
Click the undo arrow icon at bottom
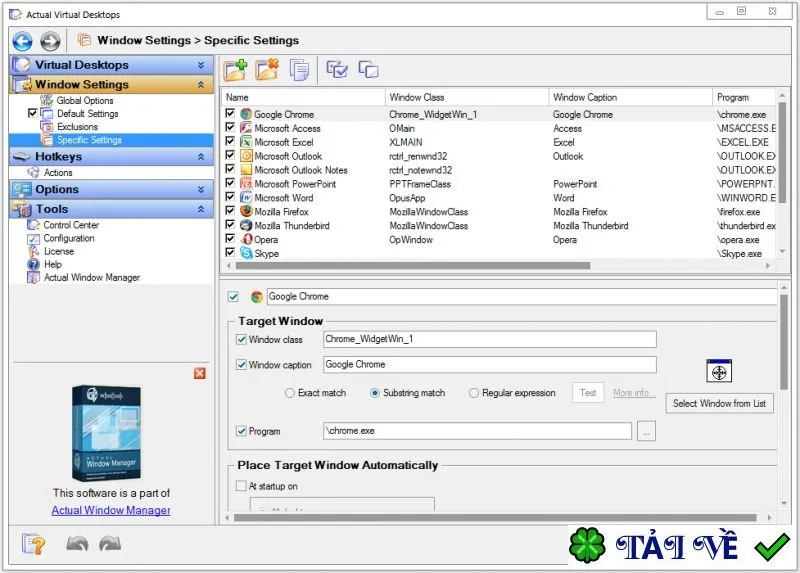click(x=77, y=544)
